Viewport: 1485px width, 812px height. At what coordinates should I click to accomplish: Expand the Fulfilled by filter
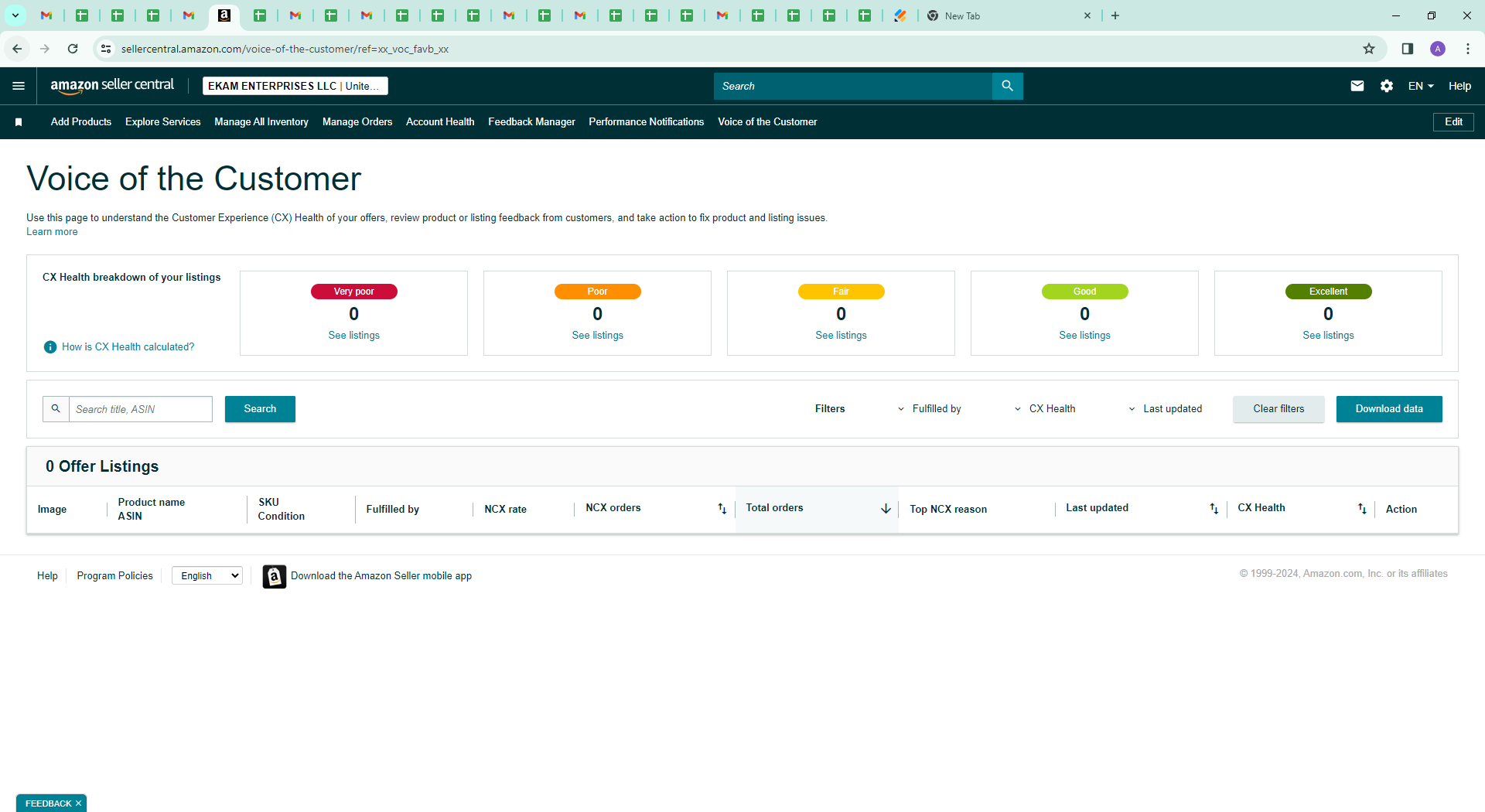tap(929, 409)
